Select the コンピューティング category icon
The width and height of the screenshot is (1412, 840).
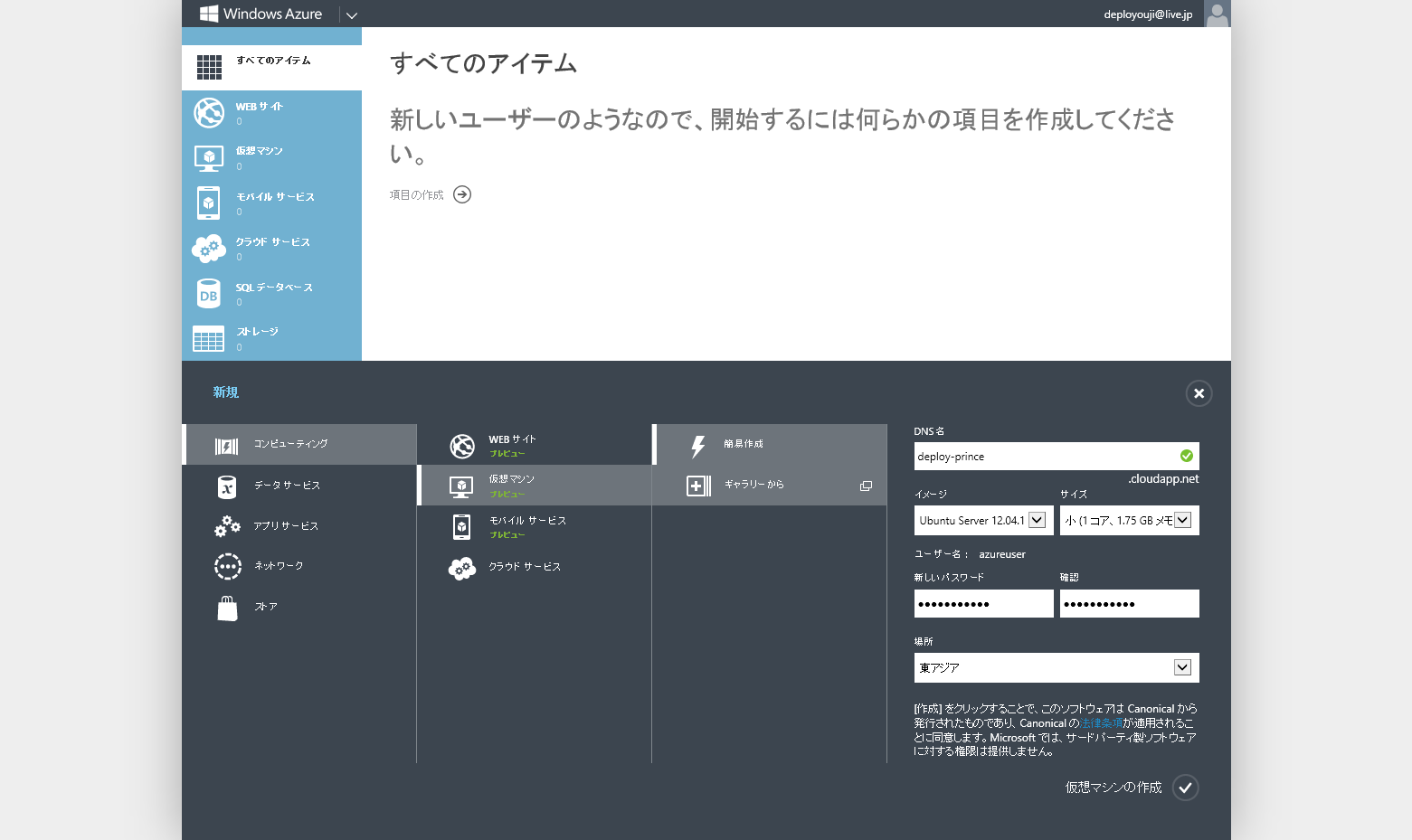coord(226,446)
